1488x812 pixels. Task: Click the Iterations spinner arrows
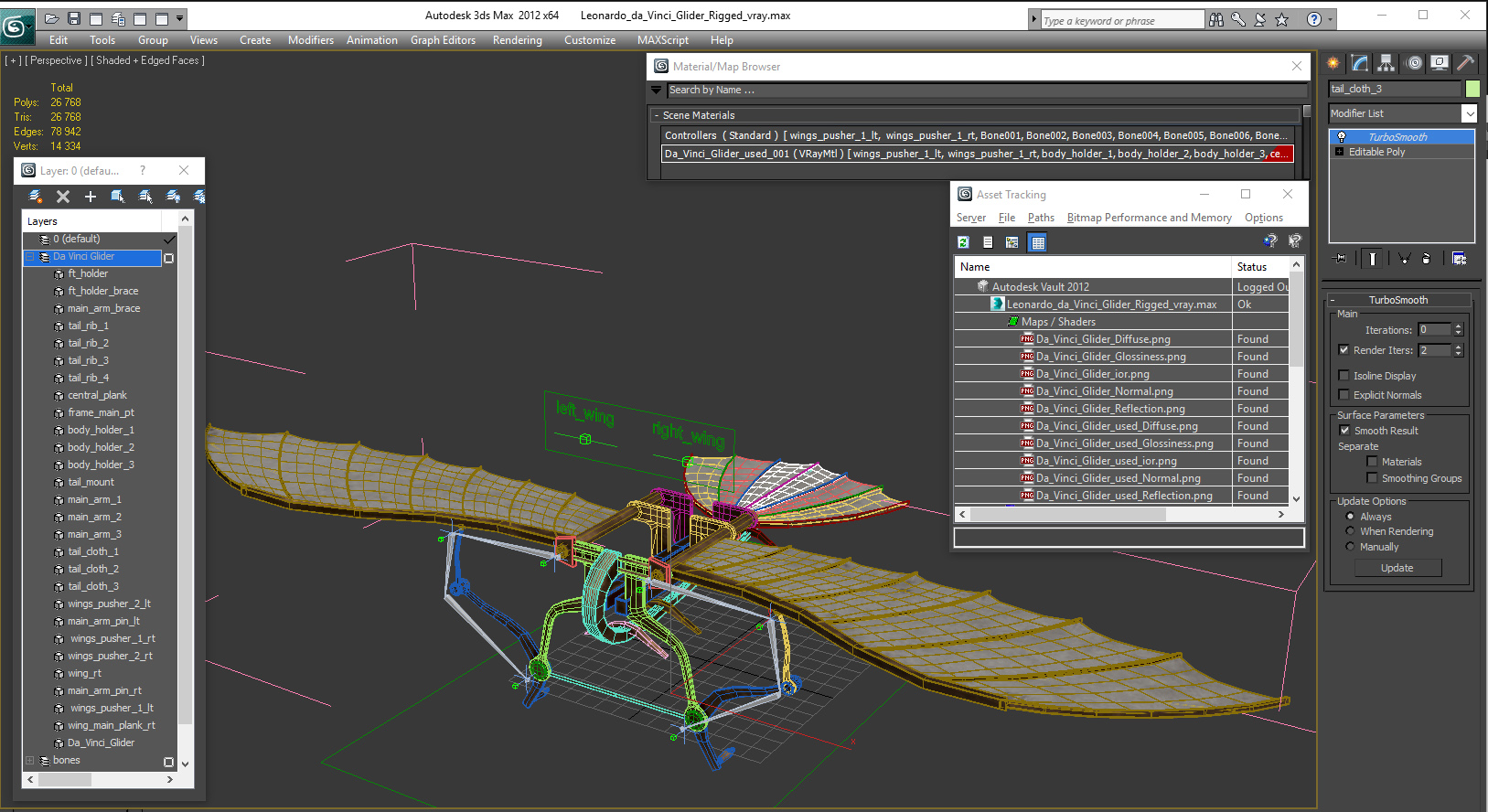tap(1459, 330)
